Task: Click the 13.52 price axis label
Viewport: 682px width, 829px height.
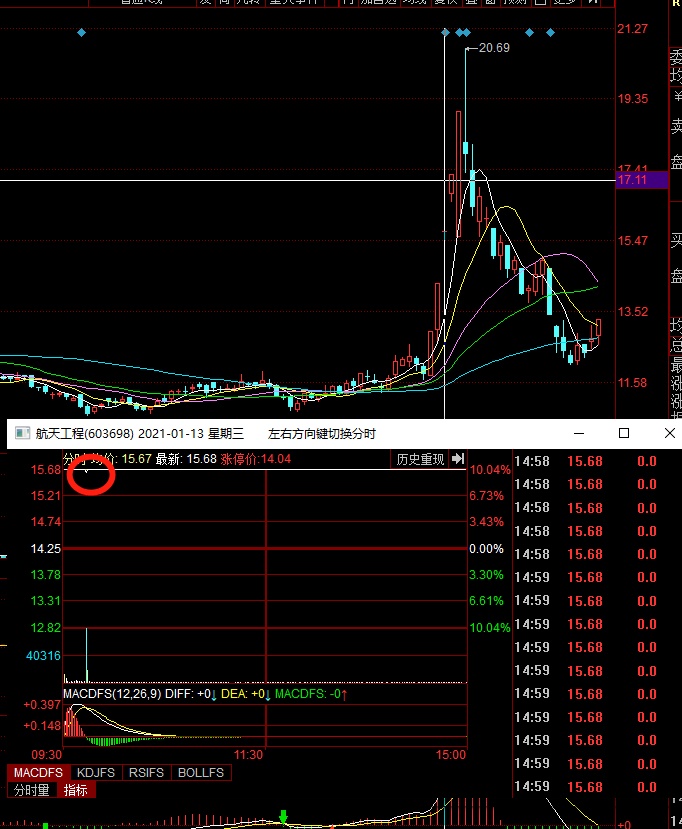Action: pos(633,312)
